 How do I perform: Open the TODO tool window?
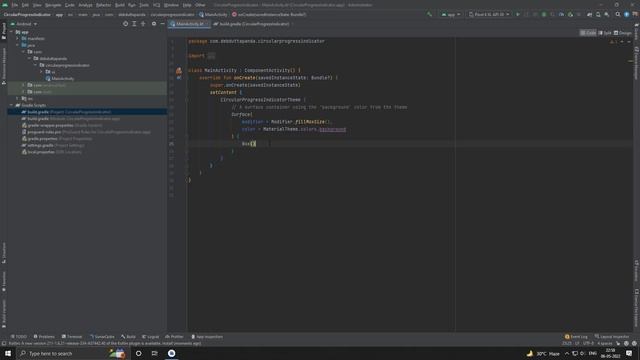(x=19, y=337)
